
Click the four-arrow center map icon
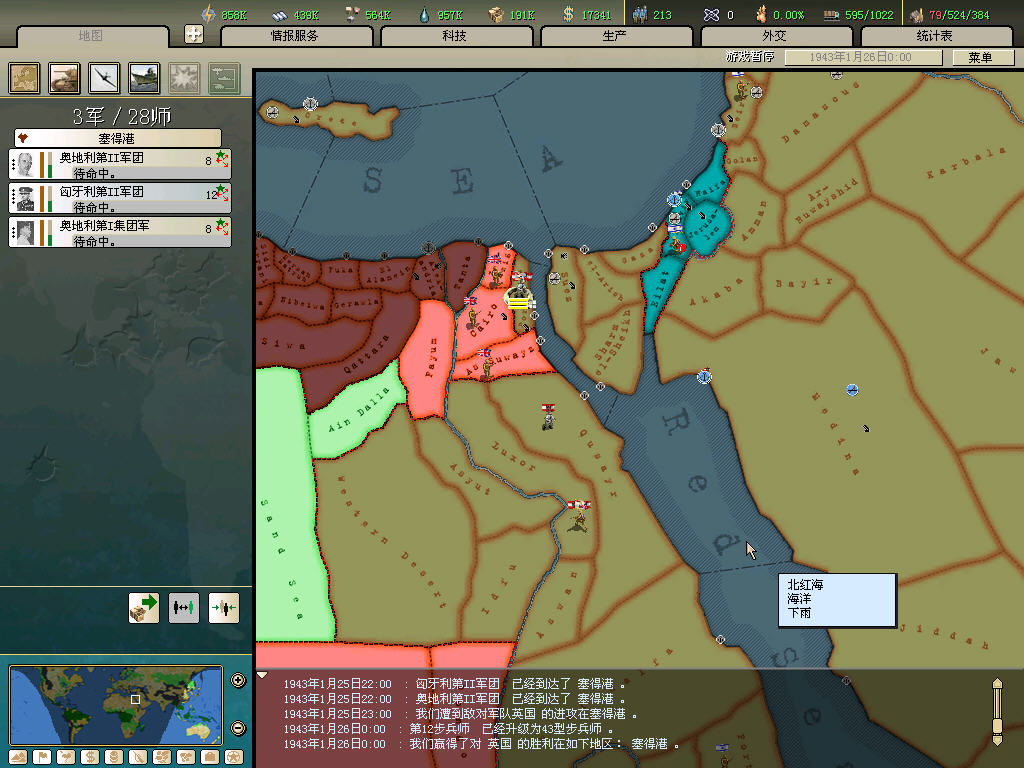[x=193, y=34]
